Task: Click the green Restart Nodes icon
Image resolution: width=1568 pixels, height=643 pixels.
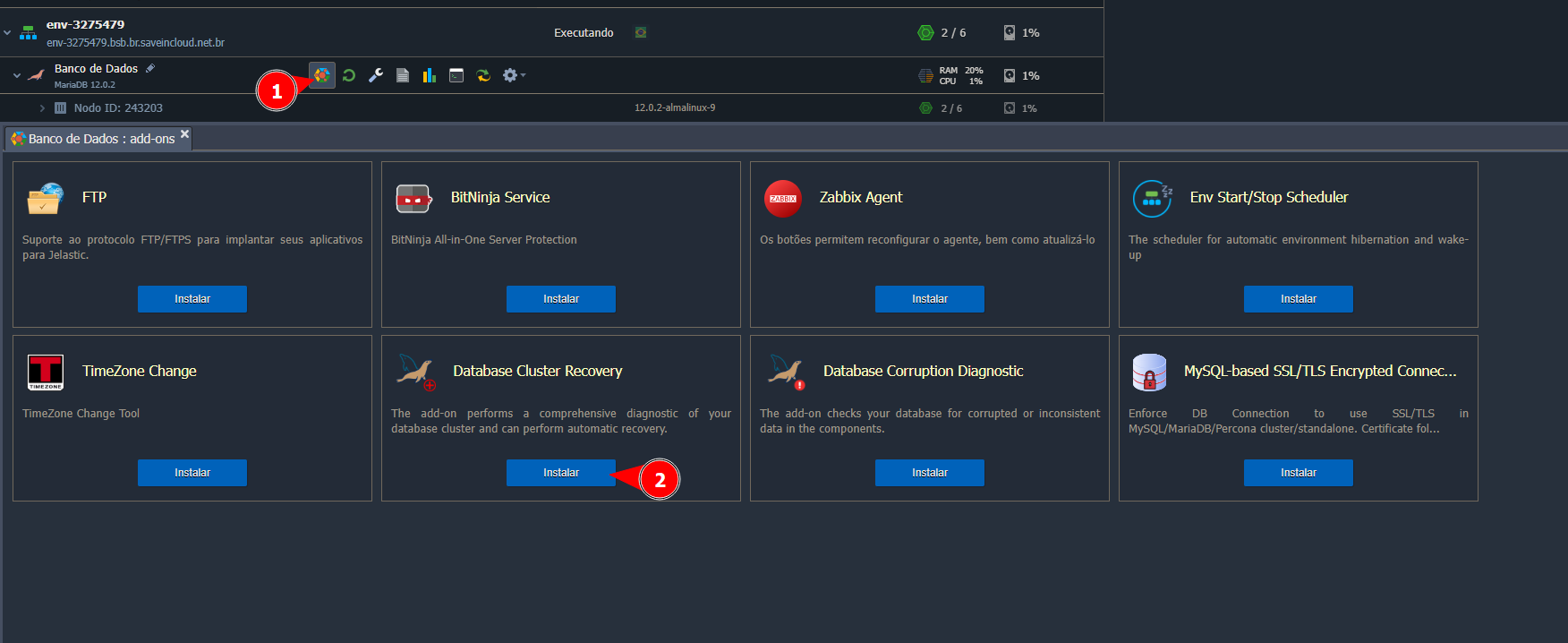Action: coord(349,75)
